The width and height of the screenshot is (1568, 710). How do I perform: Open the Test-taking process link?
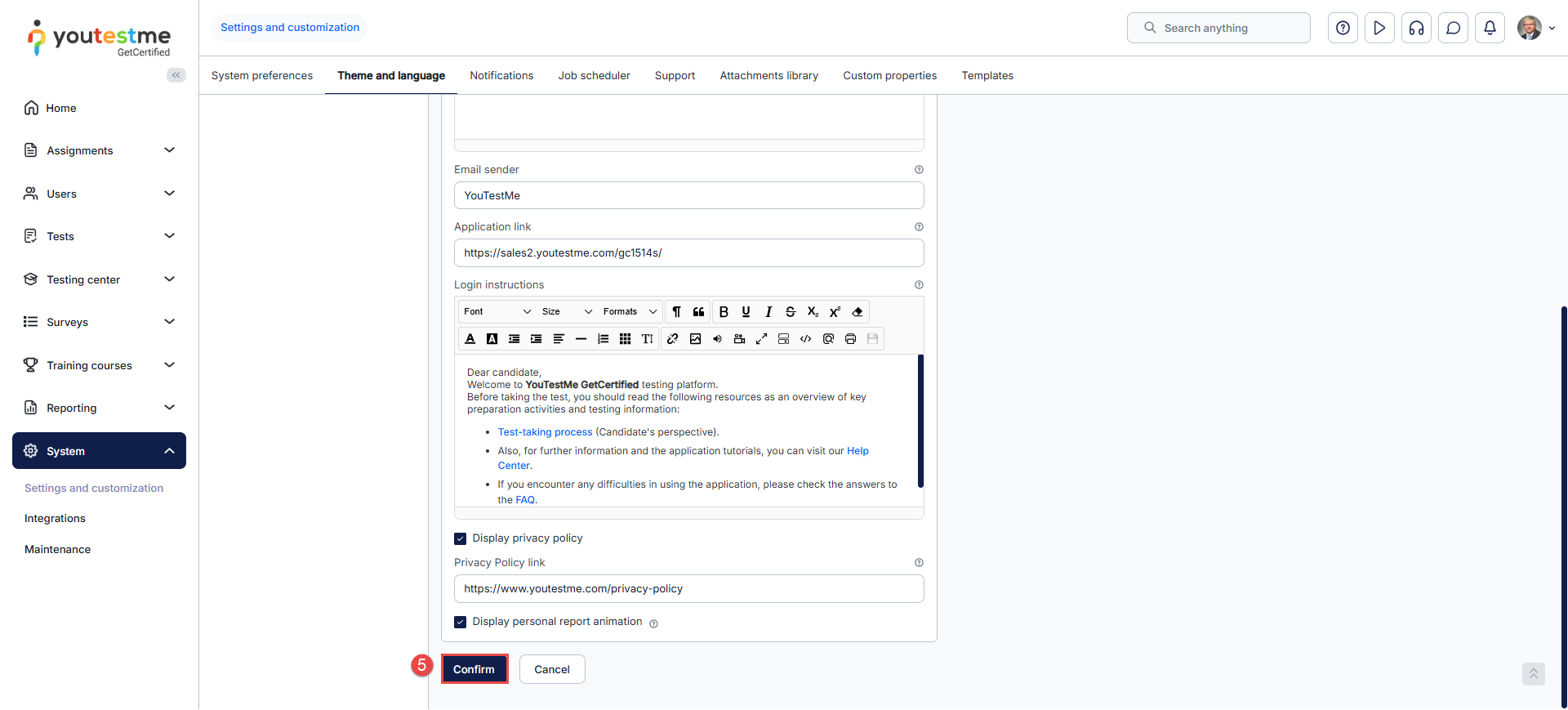pyautogui.click(x=545, y=432)
